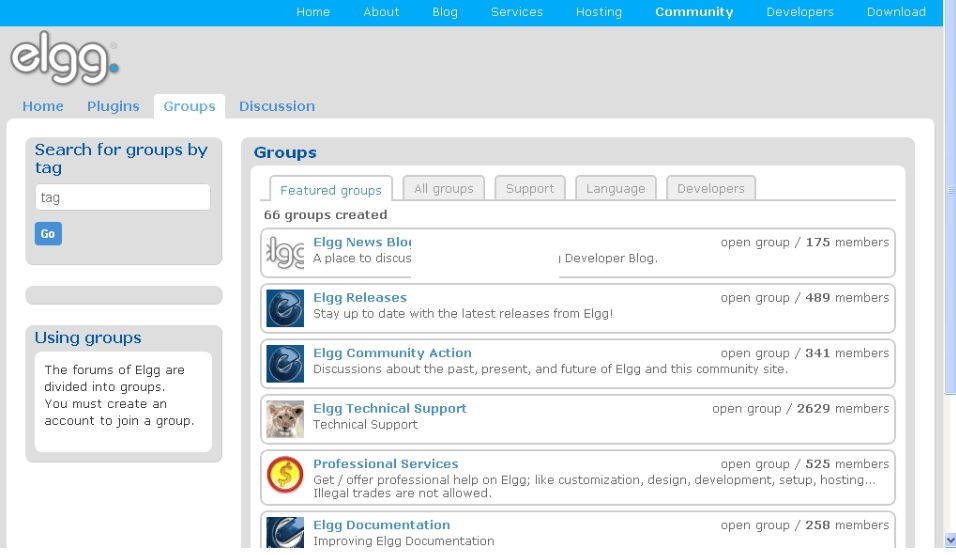Image resolution: width=956 pixels, height=555 pixels.
Task: Open Developers in top navigation bar
Action: click(800, 12)
